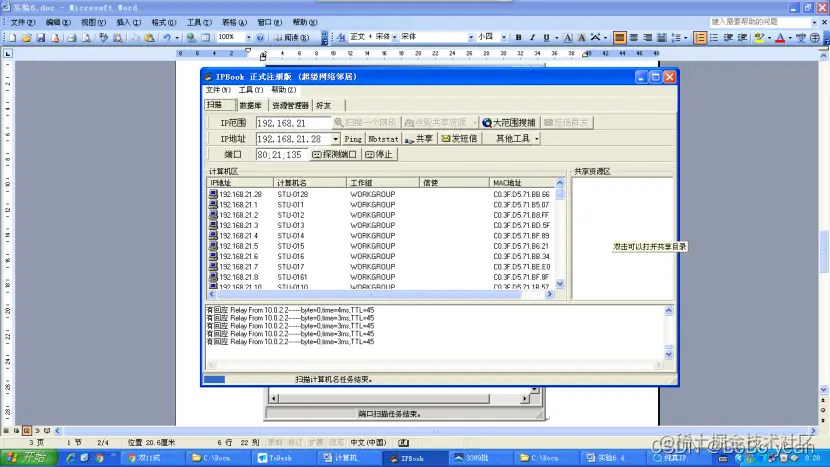Create a new blank document in Word
This screenshot has height=467, width=830.
point(13,38)
